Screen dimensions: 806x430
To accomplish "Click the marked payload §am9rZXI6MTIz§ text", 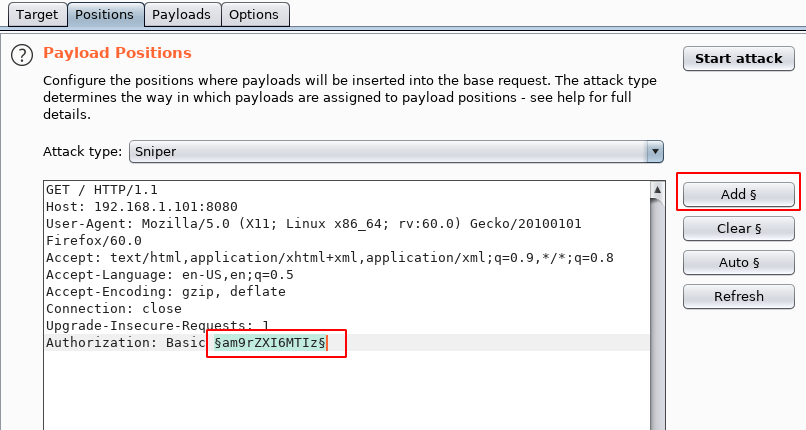I will 270,343.
